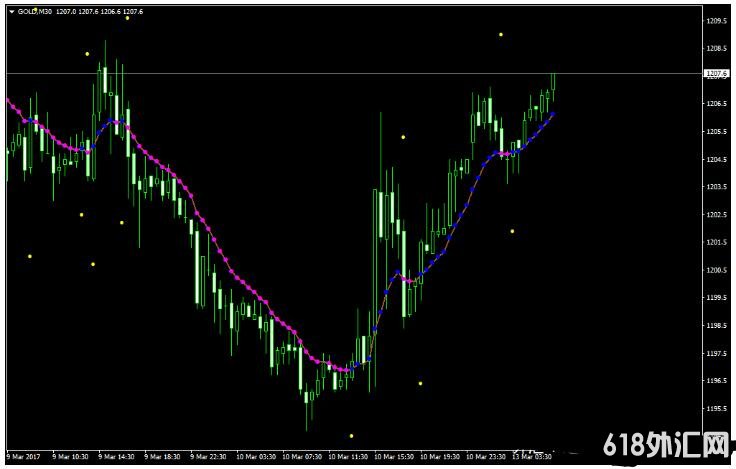Click the 9 Mar 18:30 time label

click(162, 456)
